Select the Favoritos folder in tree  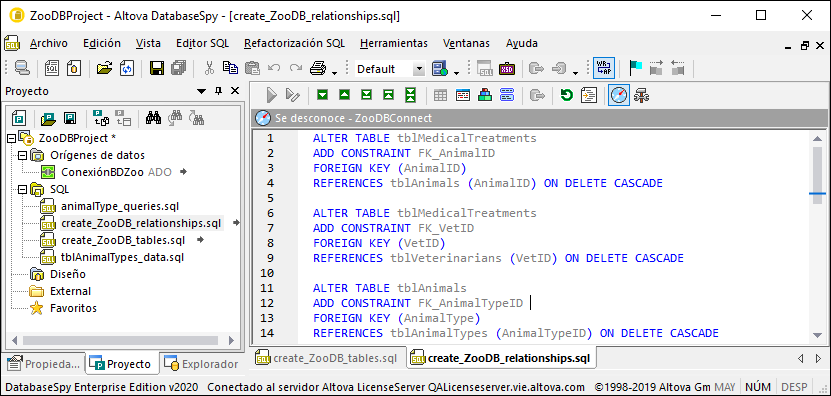pyautogui.click(x=74, y=308)
